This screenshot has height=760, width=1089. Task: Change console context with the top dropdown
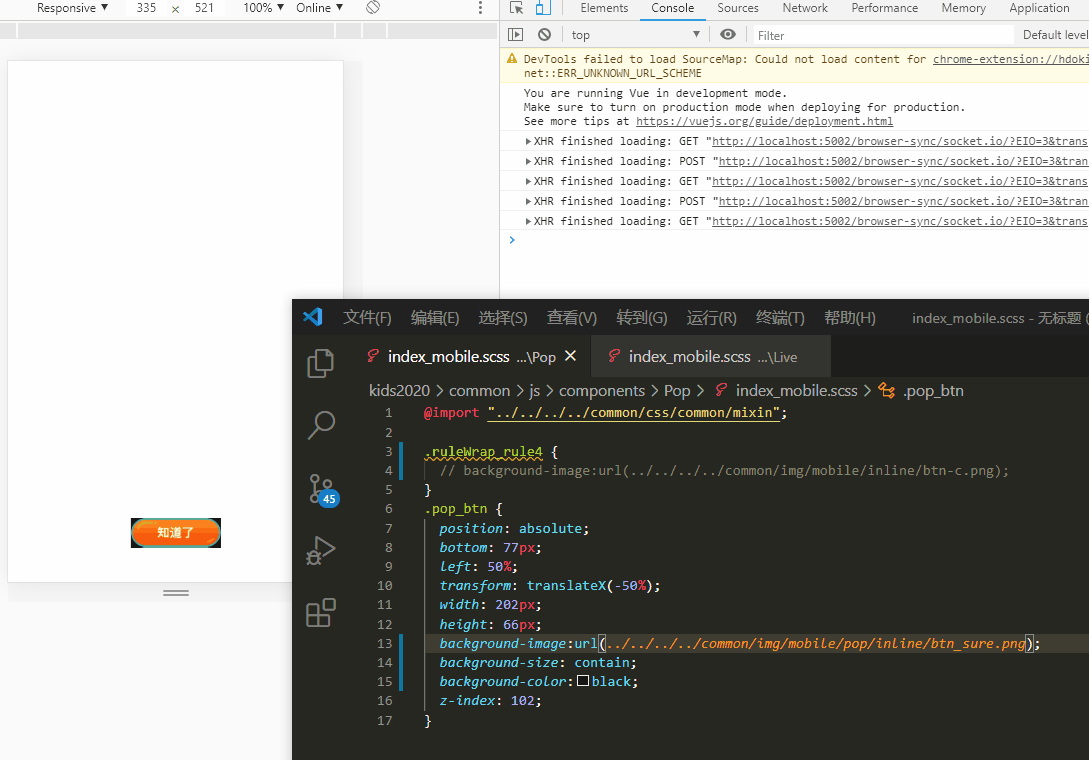[635, 34]
